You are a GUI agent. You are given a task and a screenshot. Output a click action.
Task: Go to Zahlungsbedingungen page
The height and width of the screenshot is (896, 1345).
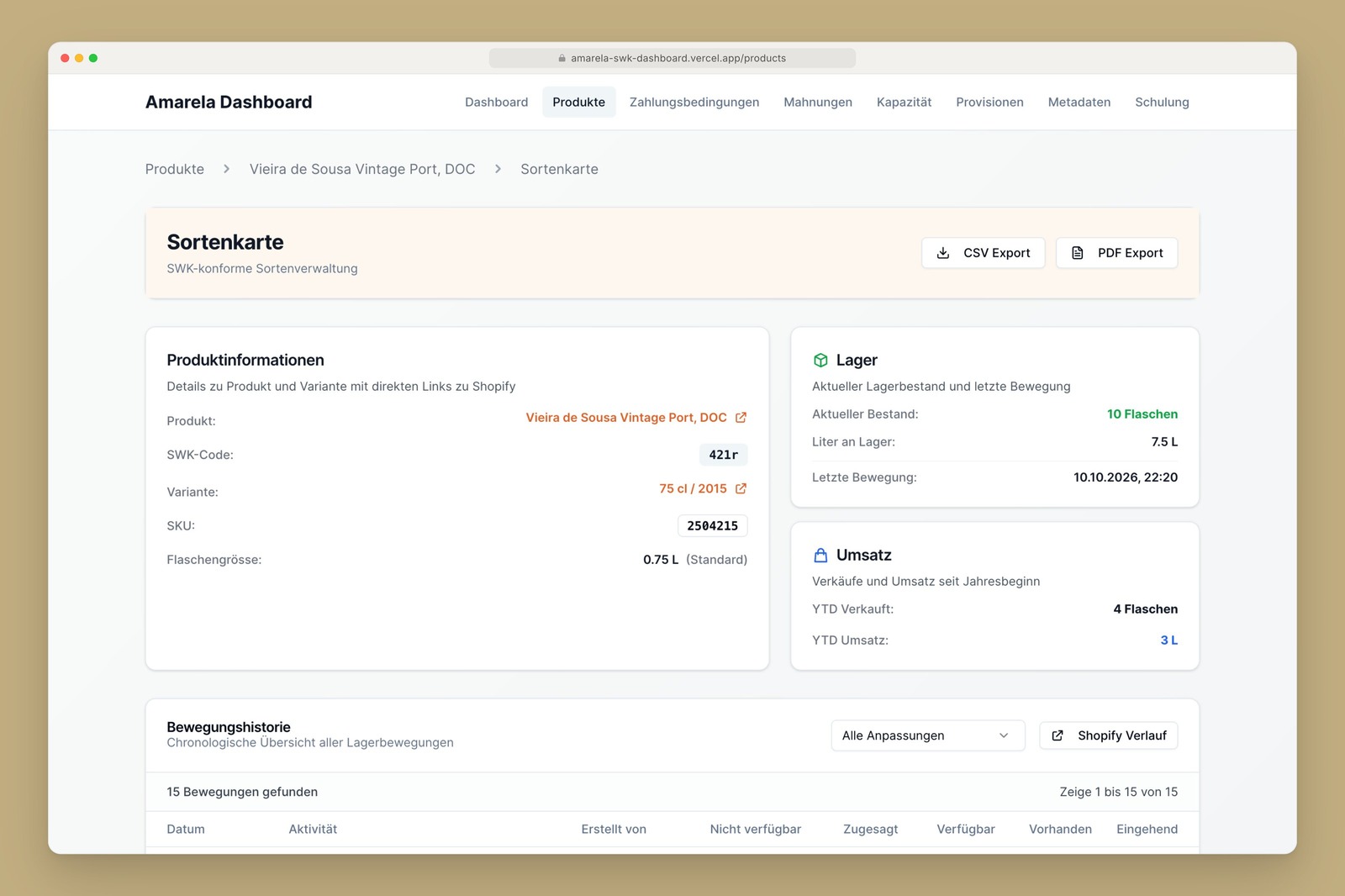point(694,102)
